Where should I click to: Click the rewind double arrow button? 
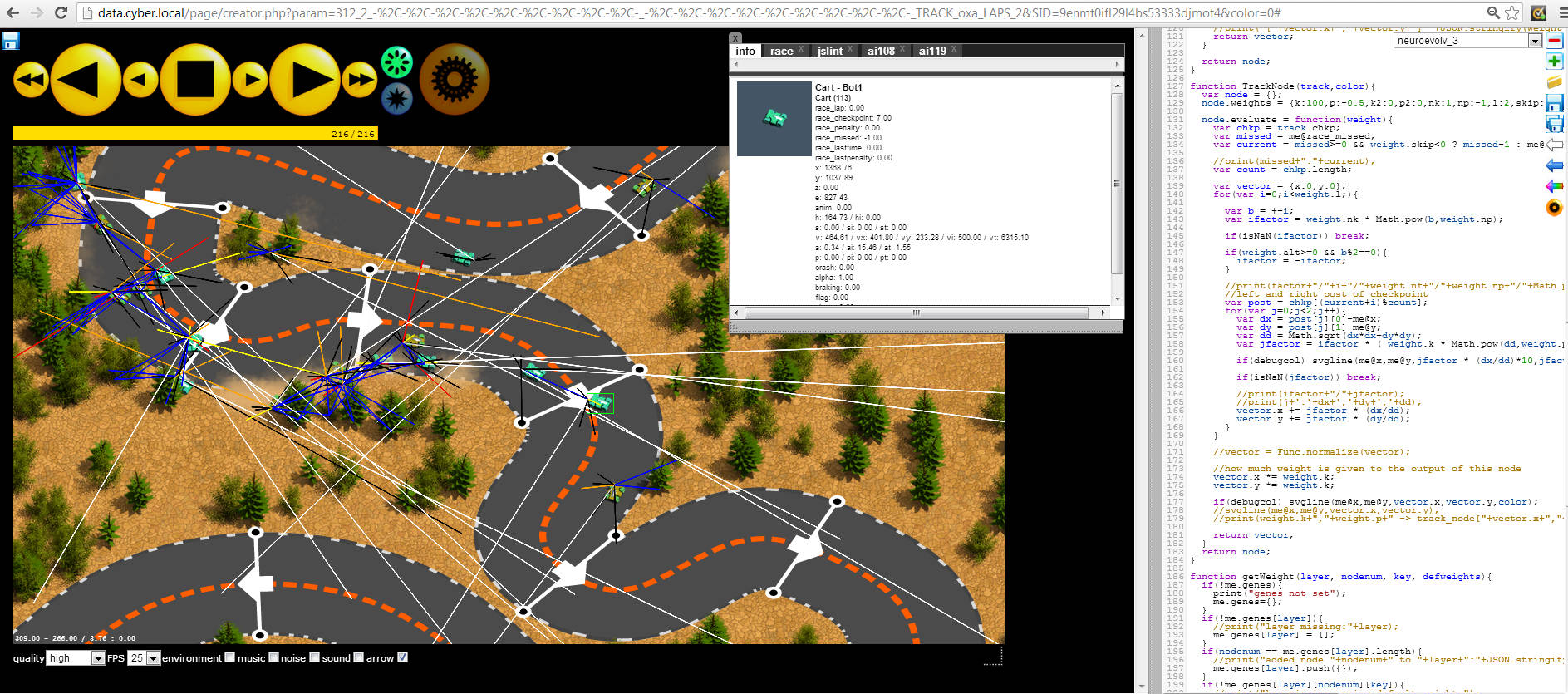point(31,80)
